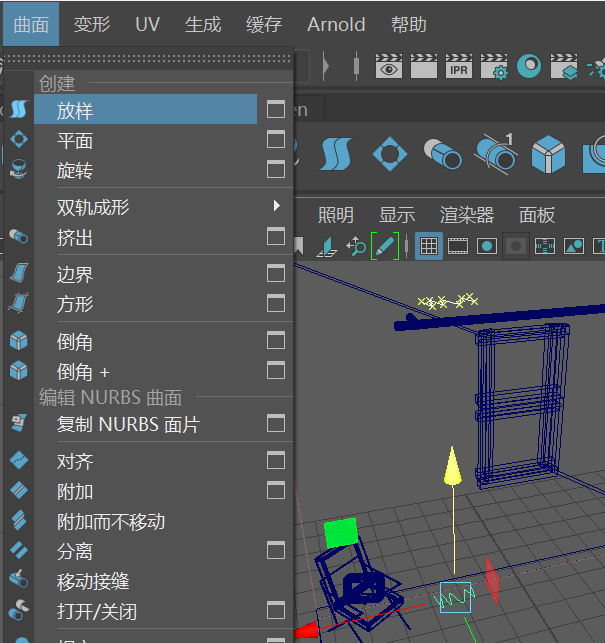
Task: Toggle image plane panel icon
Action: point(574,246)
